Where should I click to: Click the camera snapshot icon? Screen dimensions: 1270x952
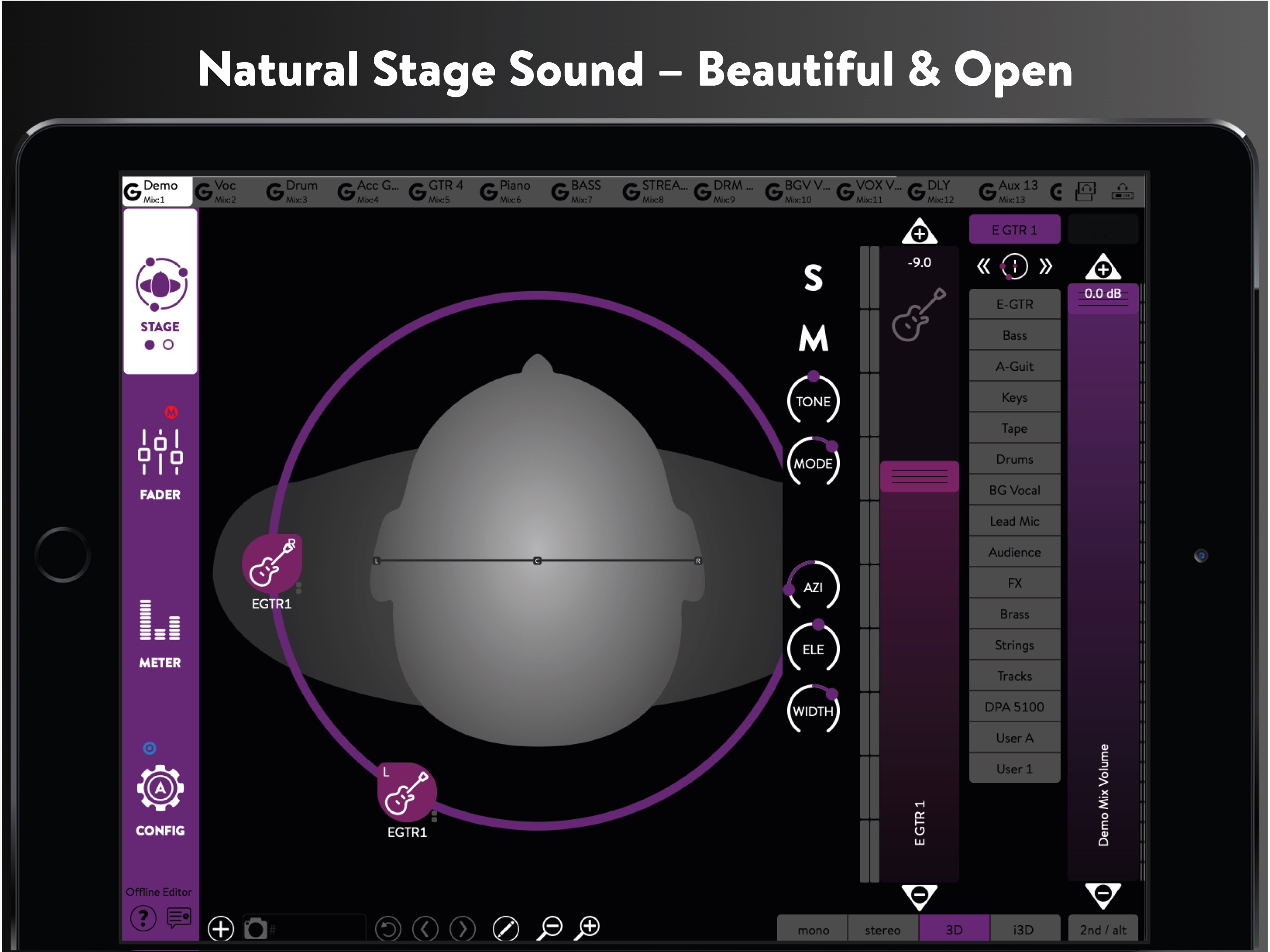click(x=256, y=928)
